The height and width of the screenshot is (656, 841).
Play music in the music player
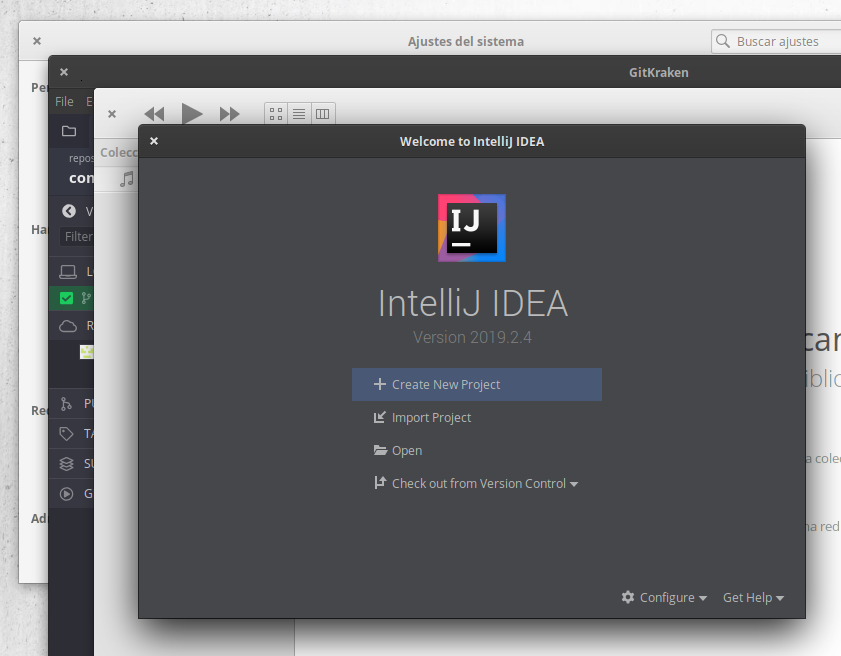(192, 114)
